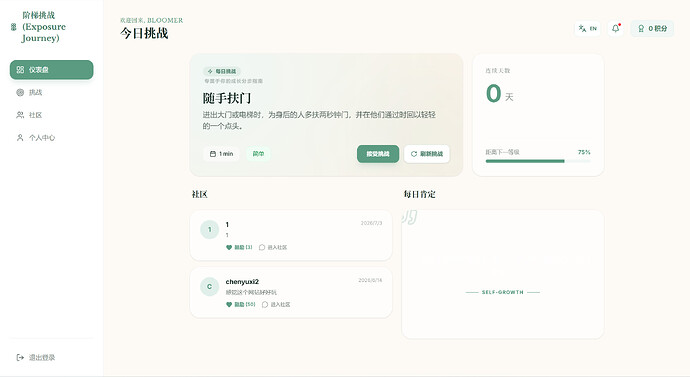The height and width of the screenshot is (377, 690).
Task: Open comments via 进入社区 under post 1
Action: point(273,247)
